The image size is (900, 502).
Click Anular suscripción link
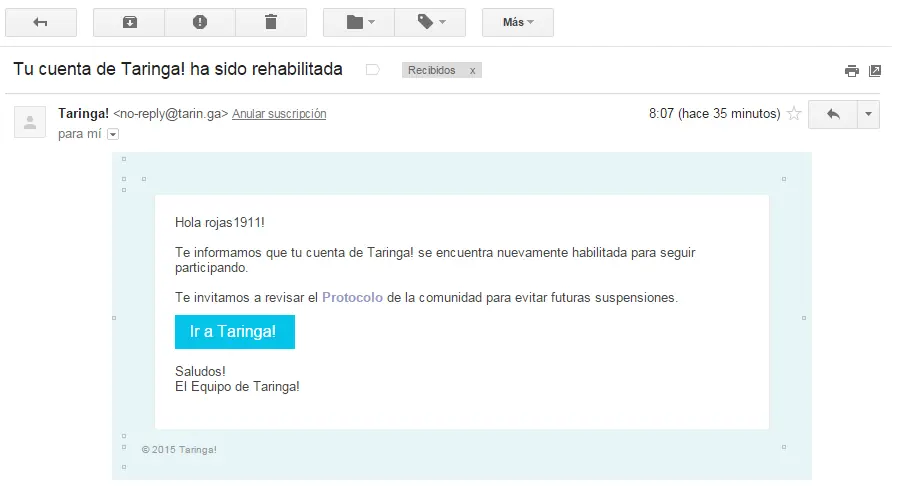click(x=279, y=114)
